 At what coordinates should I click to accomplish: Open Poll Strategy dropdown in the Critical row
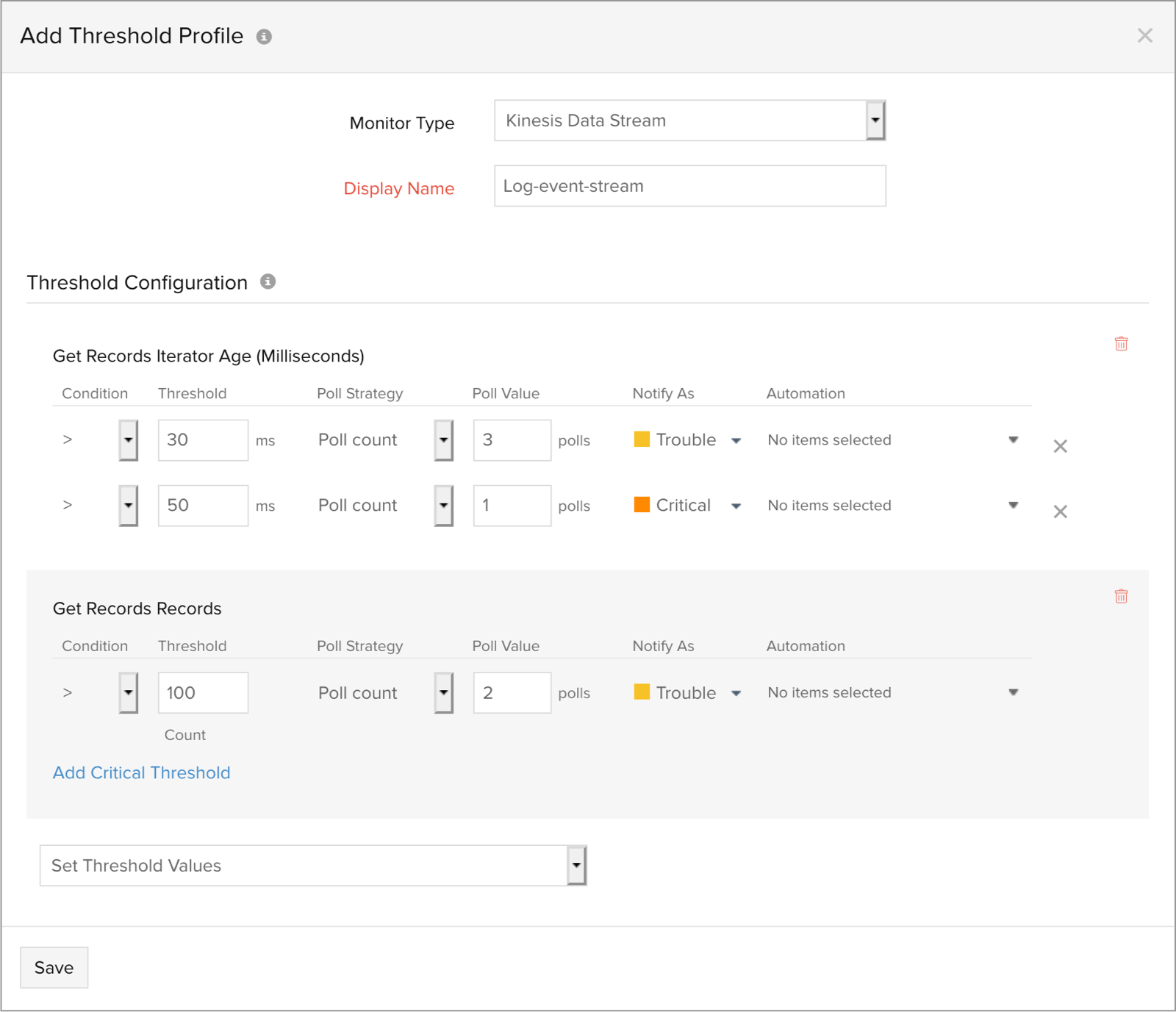pyautogui.click(x=443, y=506)
